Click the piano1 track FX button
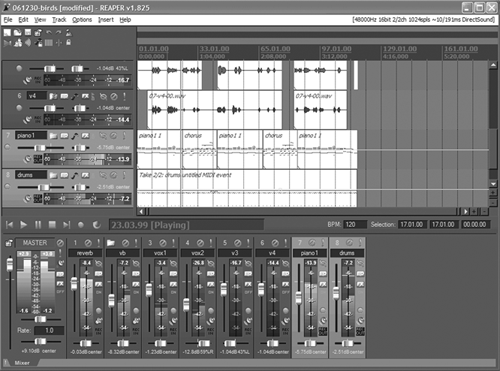 coord(85,136)
